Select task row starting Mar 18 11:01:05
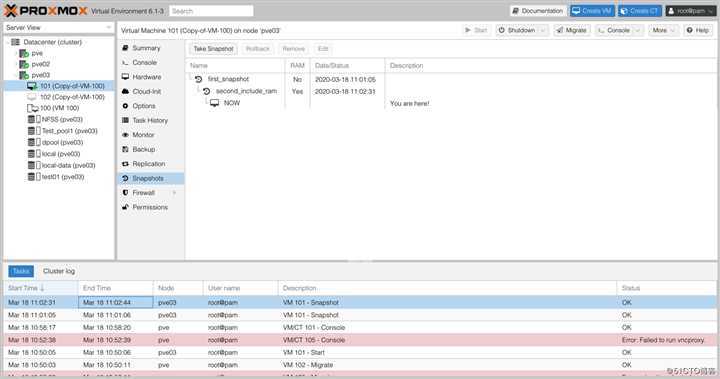Screen dimensions: 720x379 pos(360,315)
